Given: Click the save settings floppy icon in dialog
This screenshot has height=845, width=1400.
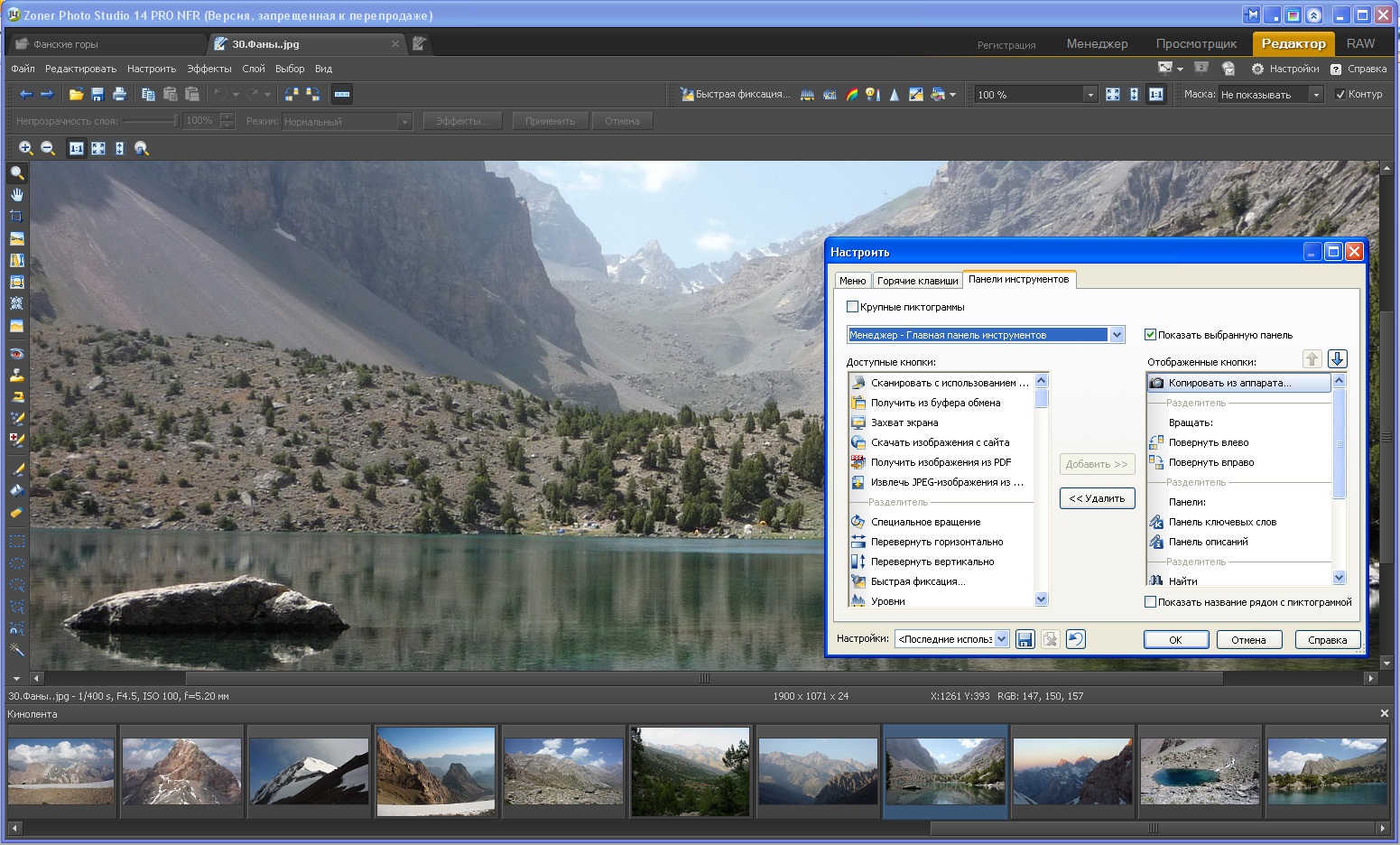Looking at the screenshot, I should (1025, 639).
